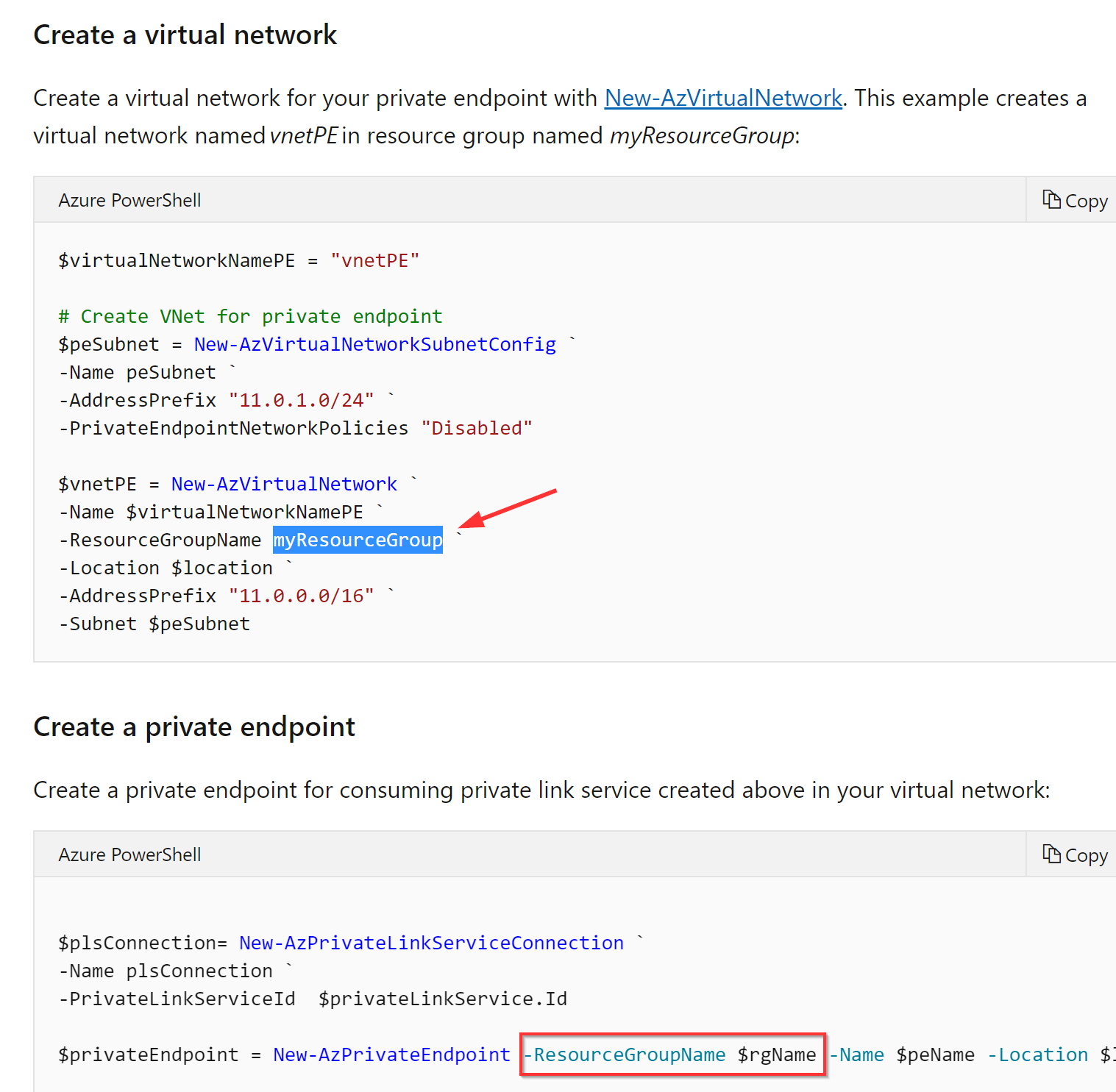Click '-PrivateEndpointNetworkPolicies' parameter
This screenshot has height=1092, width=1116.
coord(234,428)
